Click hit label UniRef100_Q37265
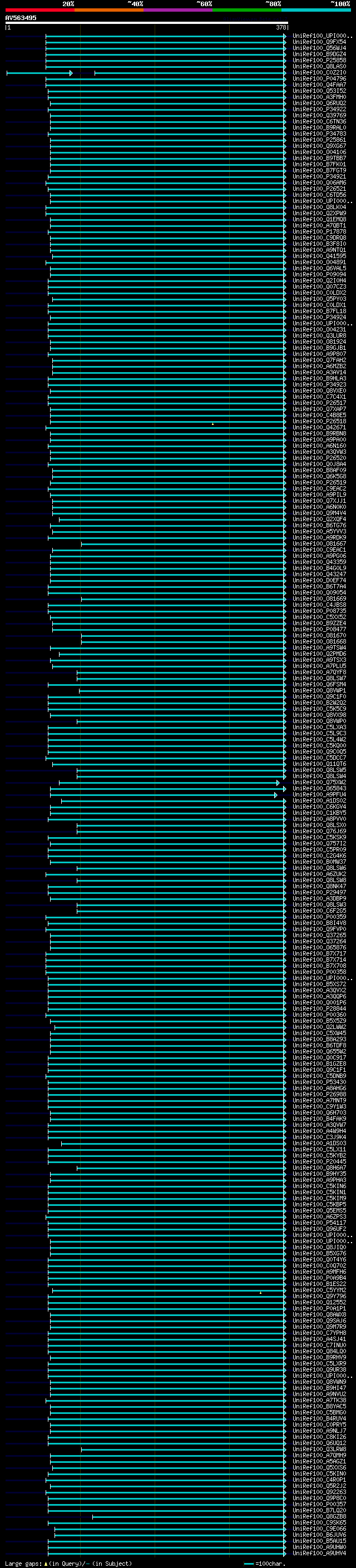Image resolution: width=356 pixels, height=1568 pixels. [319, 935]
